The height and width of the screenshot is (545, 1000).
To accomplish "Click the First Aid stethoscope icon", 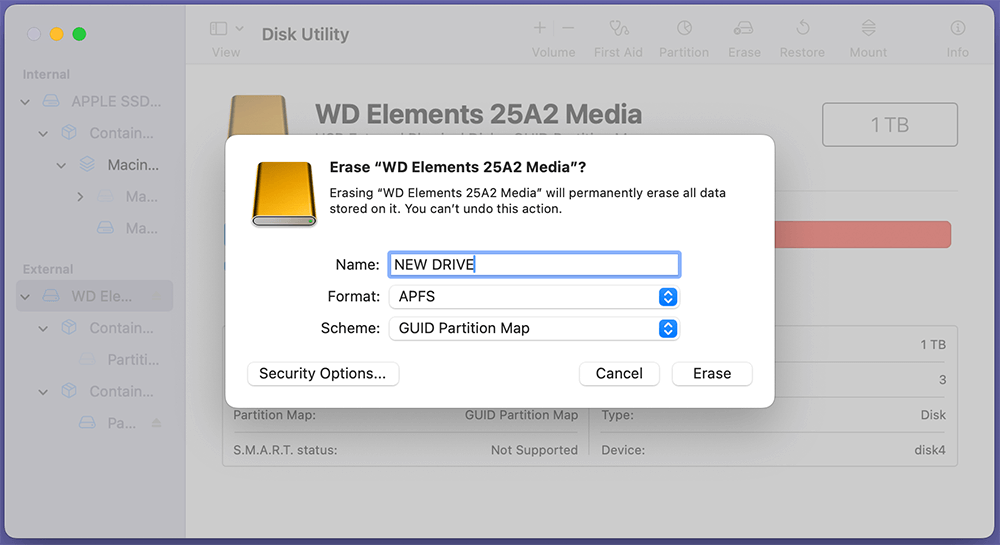I will (619, 28).
